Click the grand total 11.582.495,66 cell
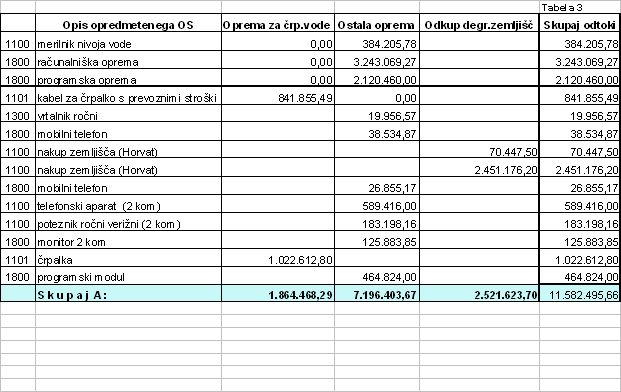621x392 pixels. coord(580,293)
